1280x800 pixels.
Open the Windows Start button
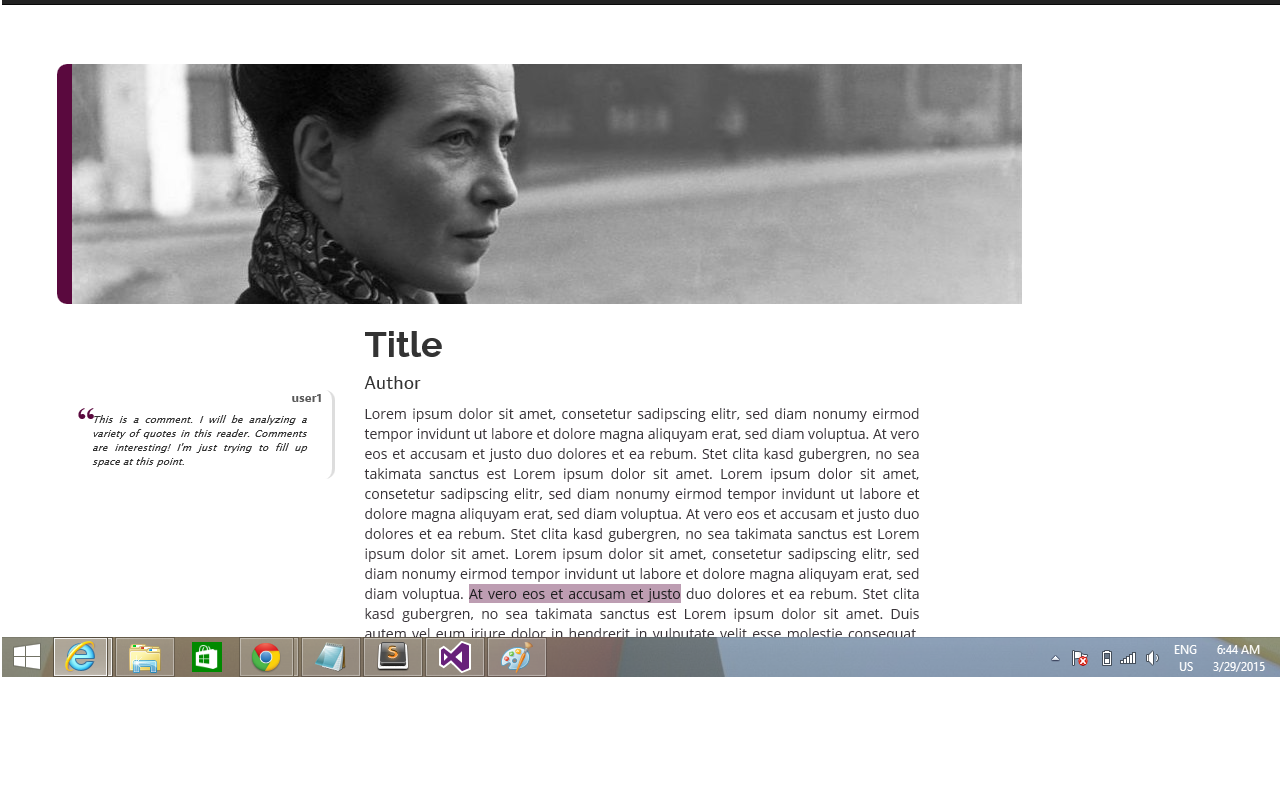[x=27, y=657]
